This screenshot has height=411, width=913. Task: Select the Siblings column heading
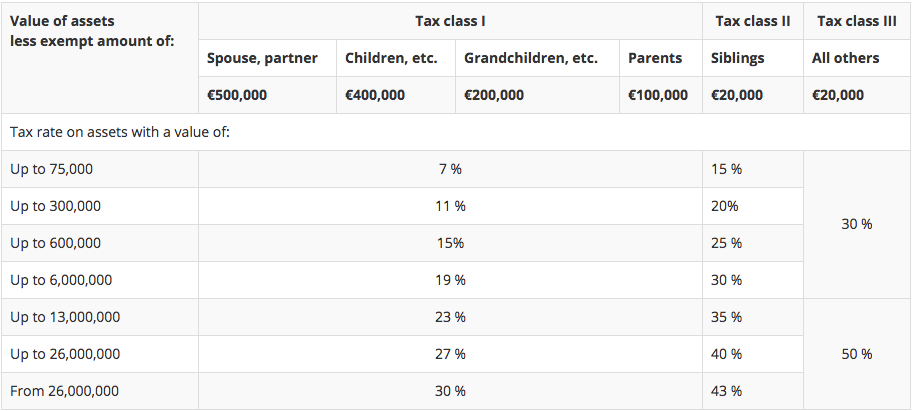737,58
